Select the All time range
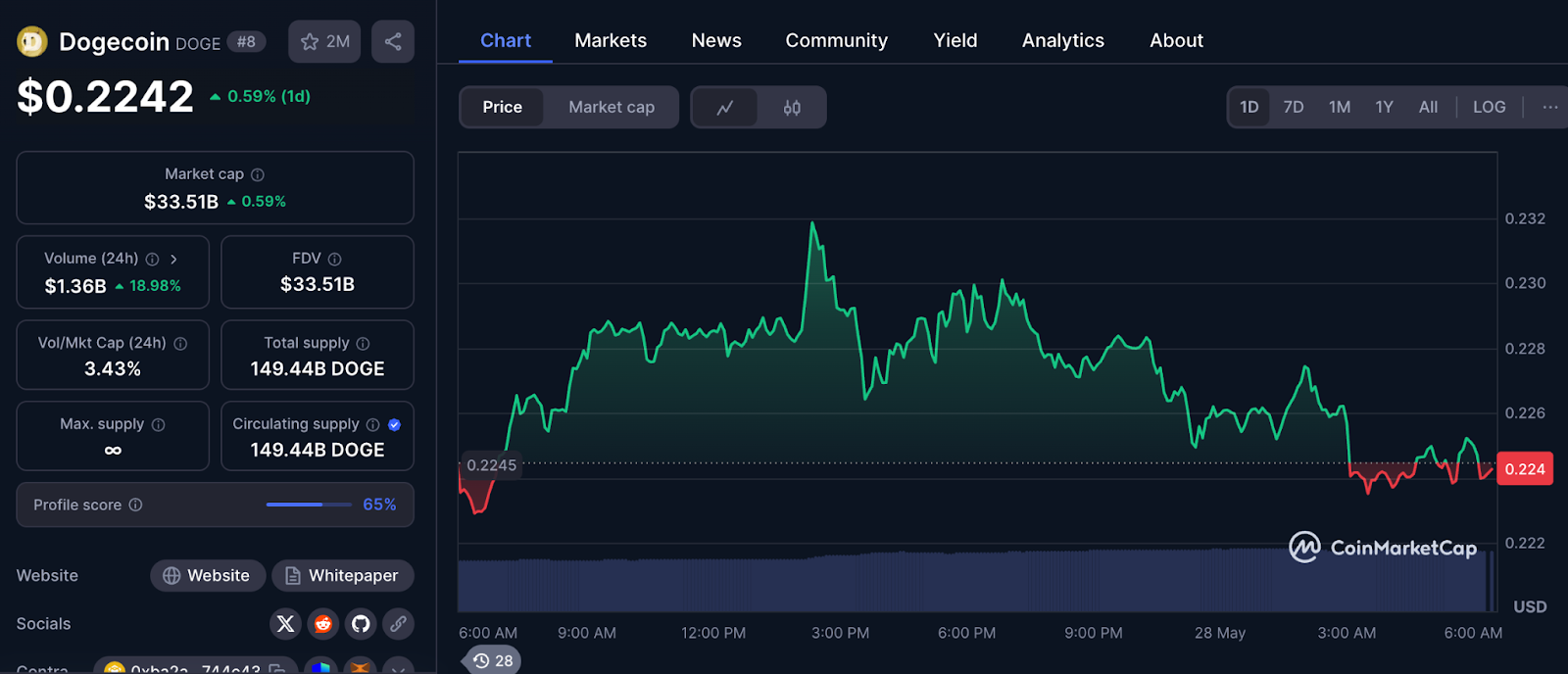 pos(1428,107)
